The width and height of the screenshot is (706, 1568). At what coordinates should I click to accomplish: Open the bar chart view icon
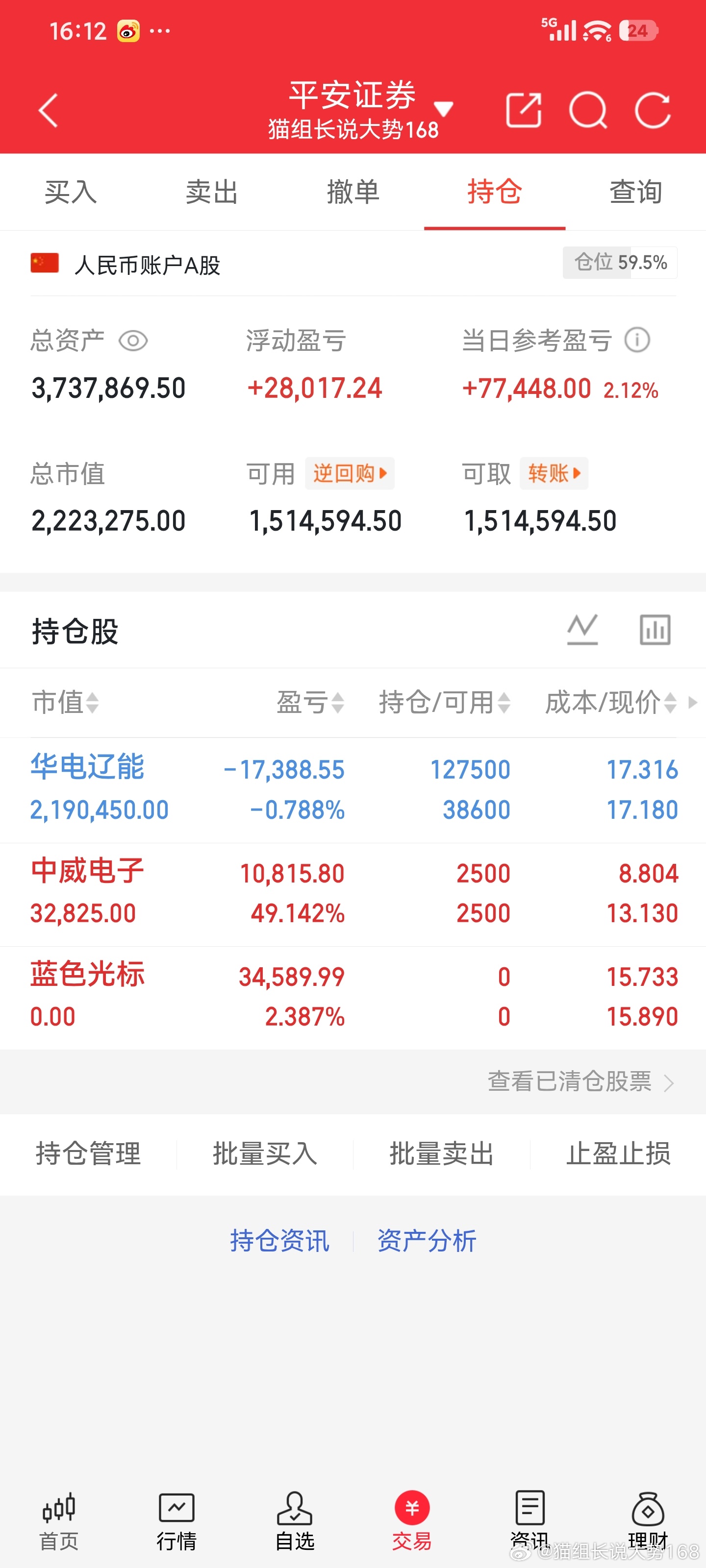pos(655,629)
